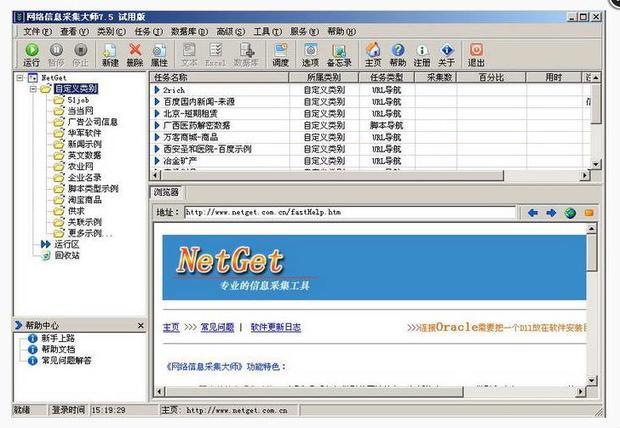Click task list vertical scrollbar down arrow
Screen dimensions: 620x428
596,164
